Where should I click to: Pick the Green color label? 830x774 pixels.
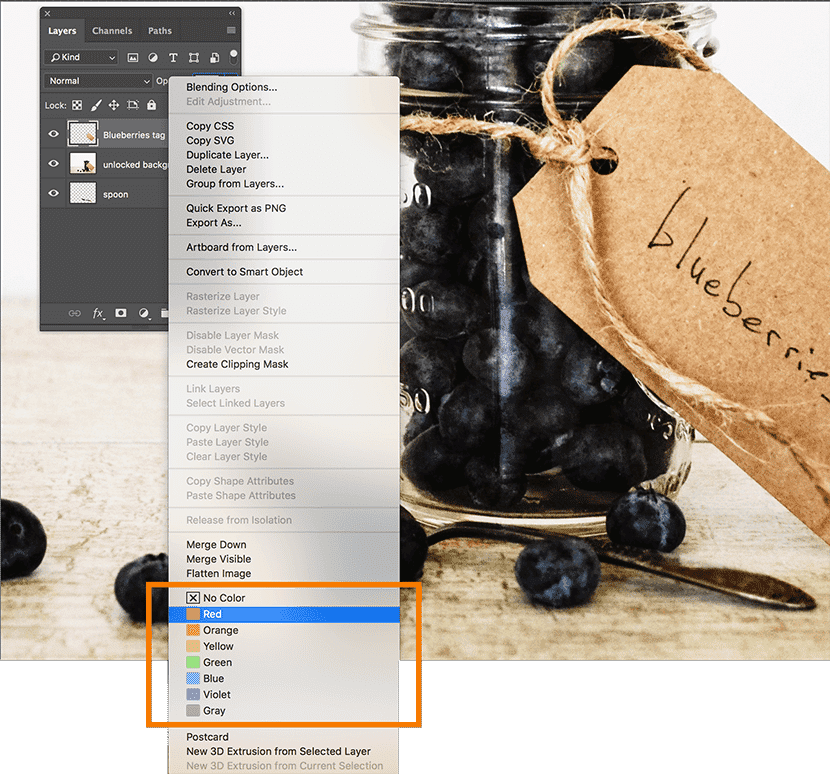click(217, 662)
